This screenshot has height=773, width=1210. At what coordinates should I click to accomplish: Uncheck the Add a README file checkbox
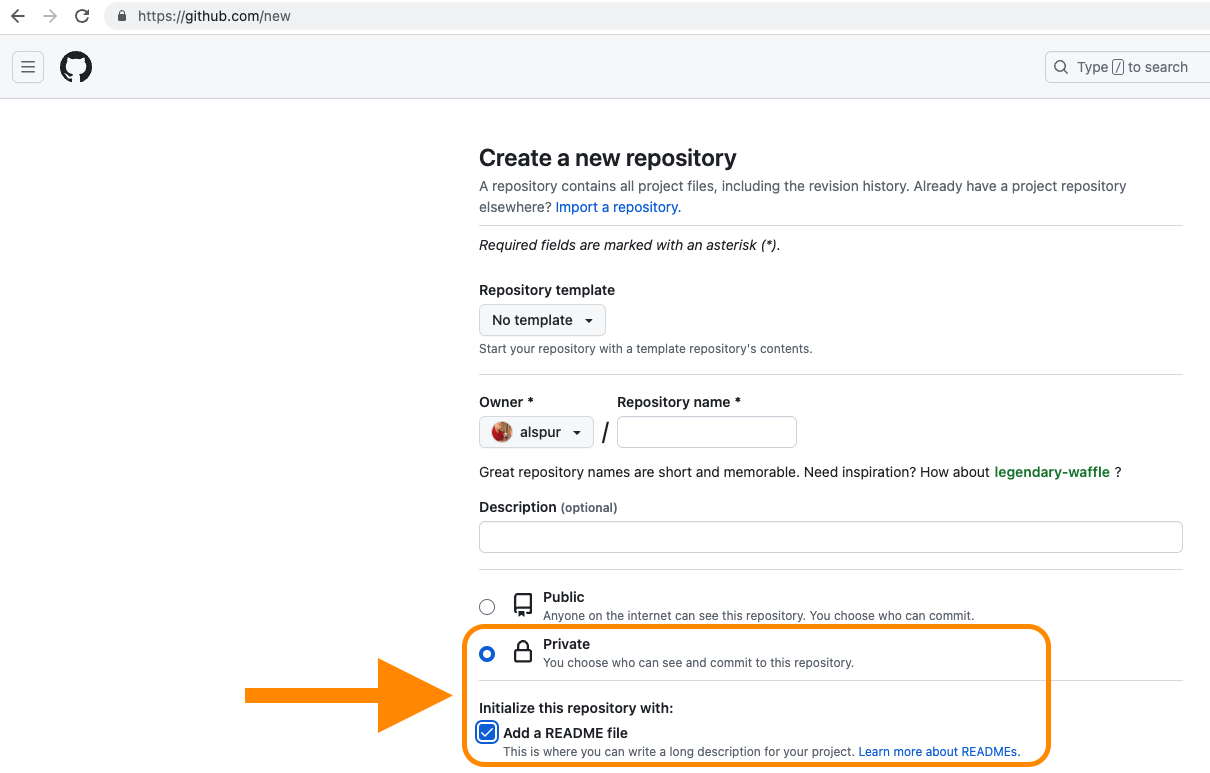point(487,733)
